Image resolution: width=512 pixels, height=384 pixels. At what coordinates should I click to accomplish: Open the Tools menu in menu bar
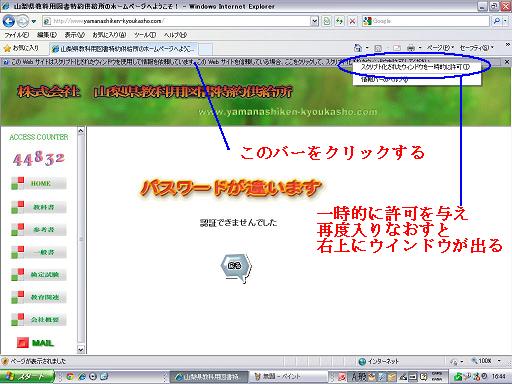pos(145,35)
